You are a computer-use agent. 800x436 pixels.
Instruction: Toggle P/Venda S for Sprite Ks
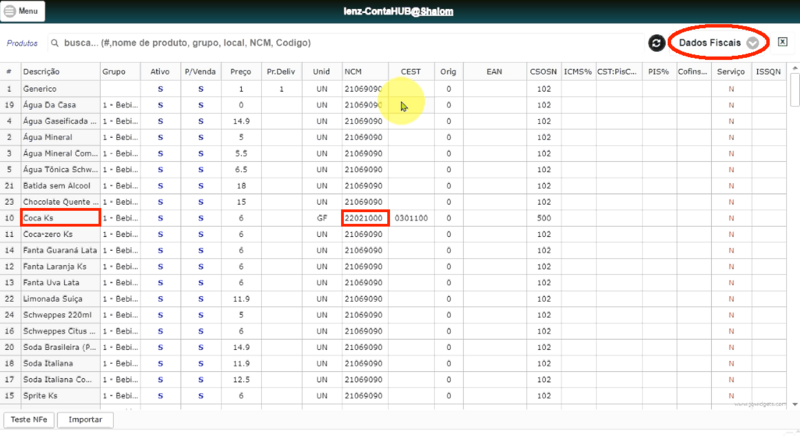pyautogui.click(x=201, y=396)
